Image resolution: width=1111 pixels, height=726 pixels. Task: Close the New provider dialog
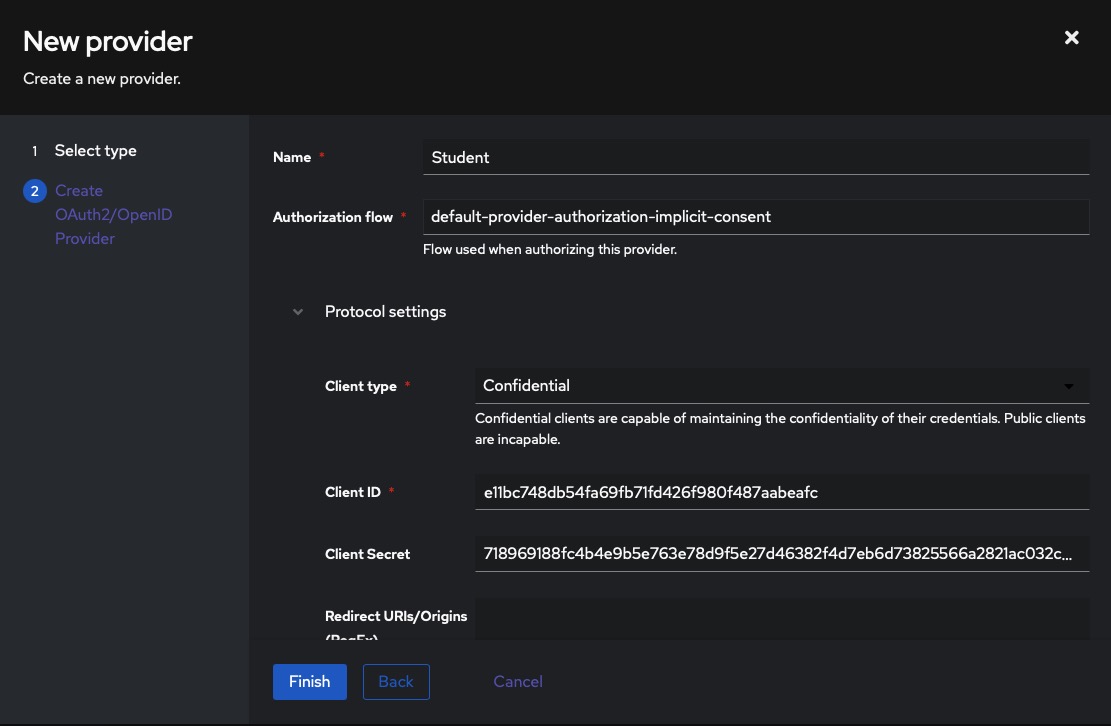pyautogui.click(x=1071, y=37)
